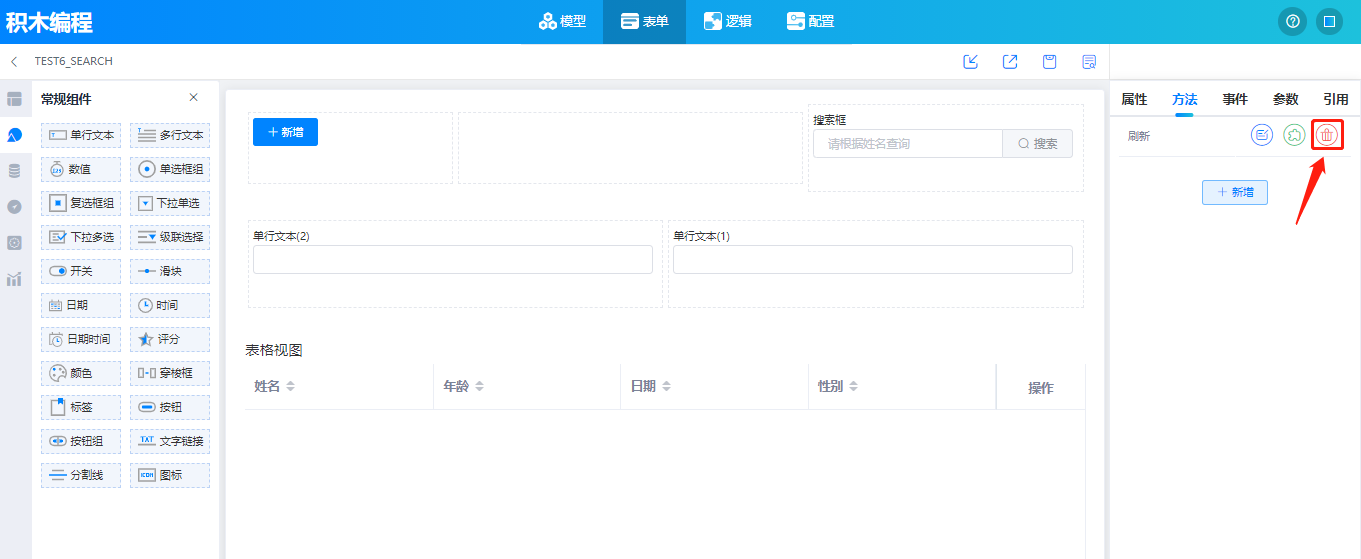Screen dimensions: 1361x559
Task: Click the red delete icon for 刷新 method
Action: coord(1326,135)
